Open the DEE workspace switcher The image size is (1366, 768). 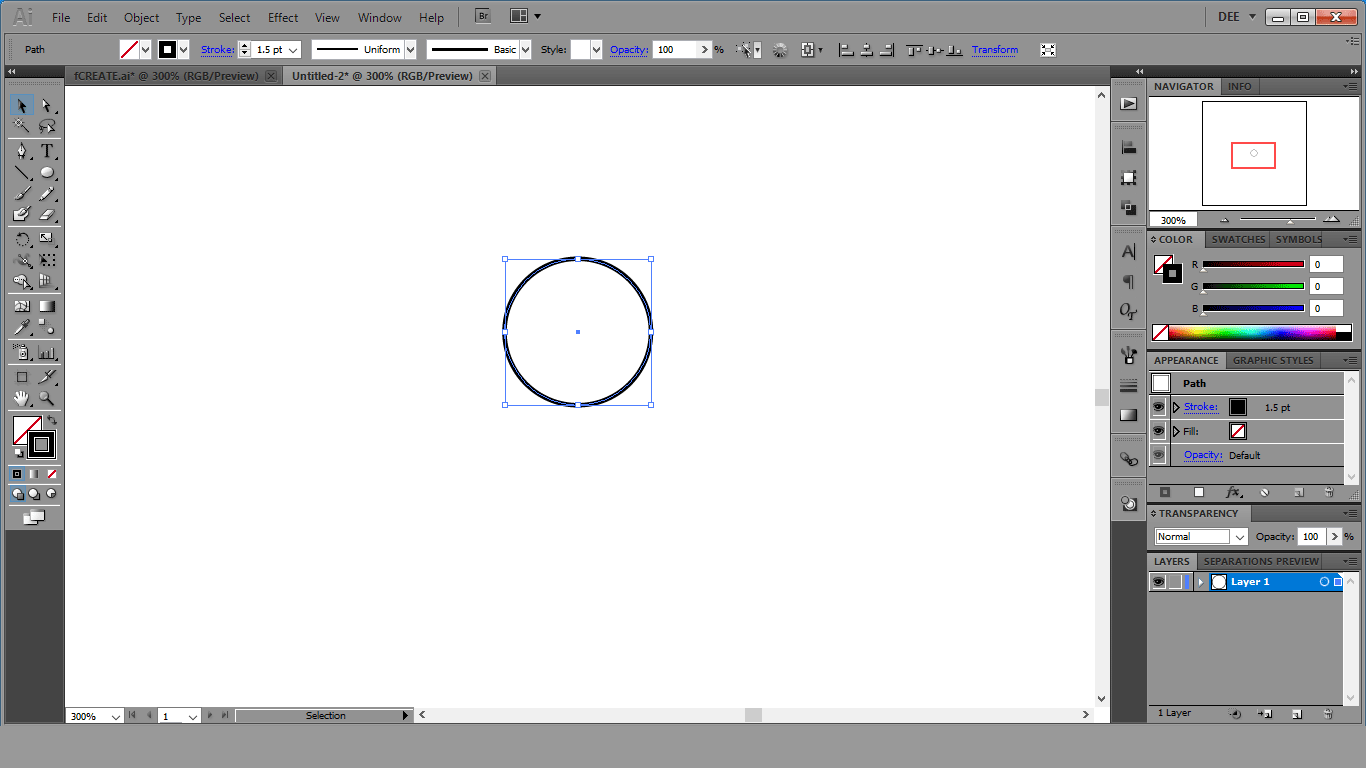[x=1237, y=17]
